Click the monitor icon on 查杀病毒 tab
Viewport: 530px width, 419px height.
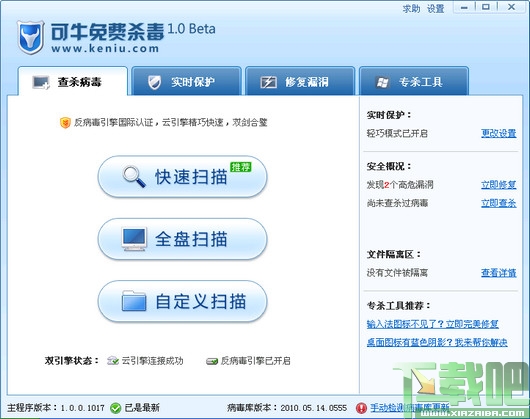click(x=41, y=82)
